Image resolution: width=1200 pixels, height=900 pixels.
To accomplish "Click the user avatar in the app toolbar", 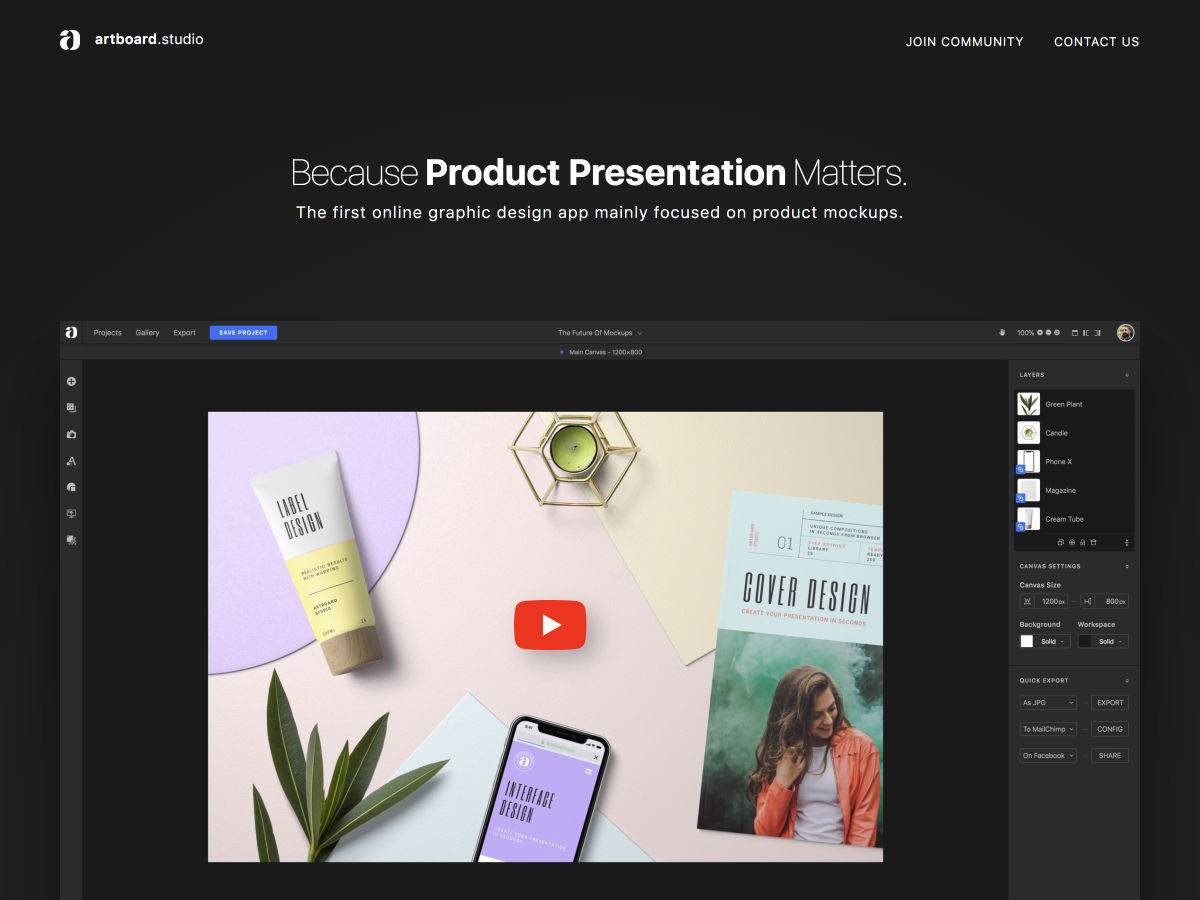I will [1126, 332].
